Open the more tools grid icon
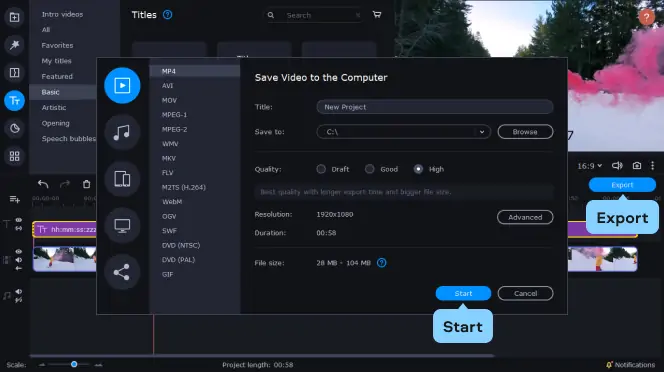Screen dimensions: 664x372 [x=14, y=156]
